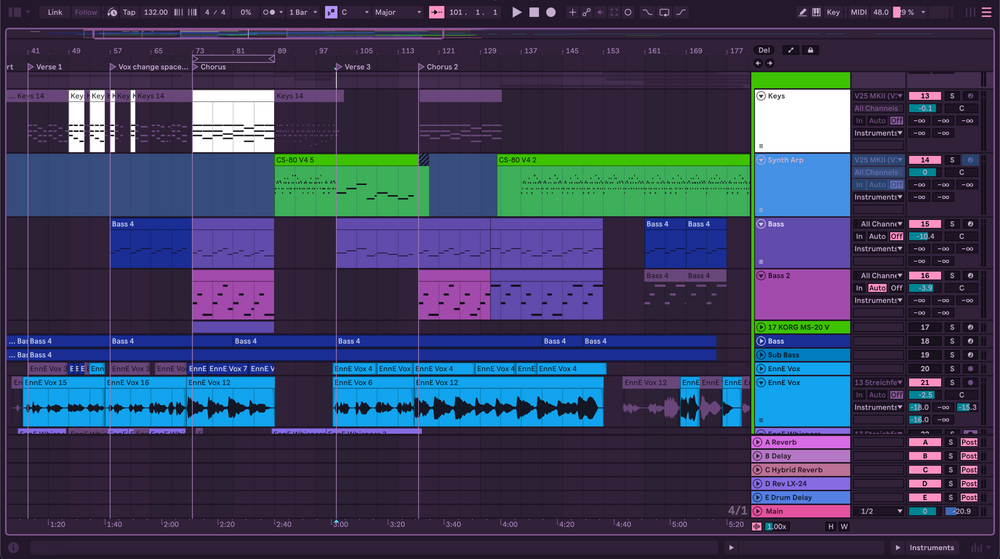Click the play arrow beside Instruments label

point(897,548)
